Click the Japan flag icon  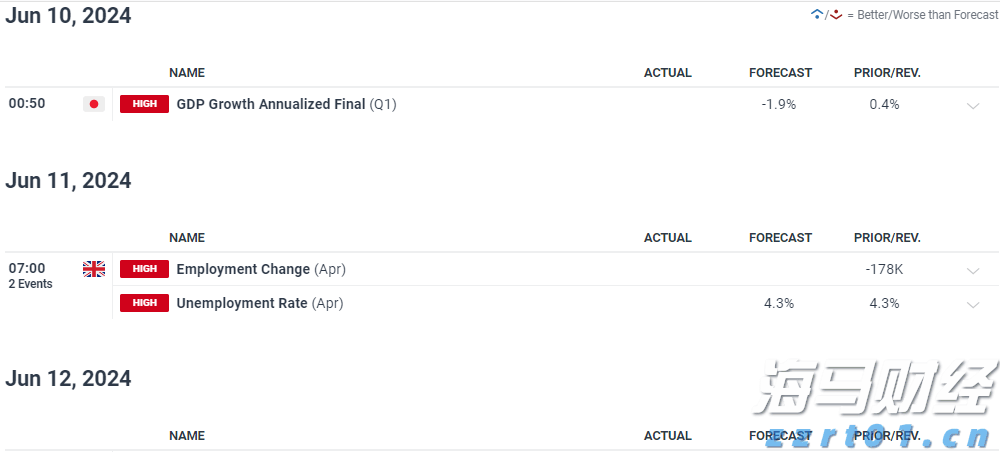(94, 104)
